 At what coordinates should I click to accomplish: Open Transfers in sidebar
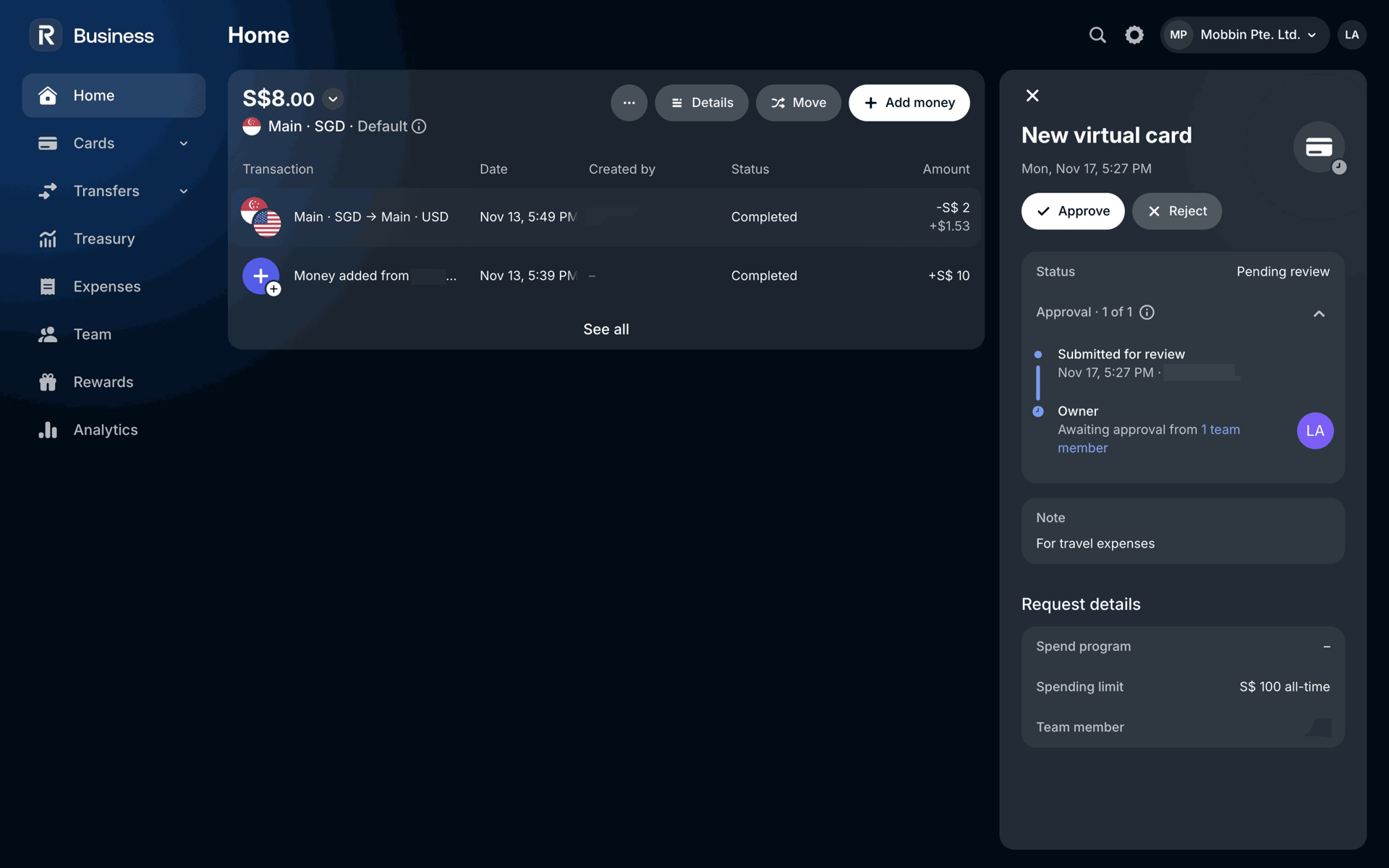click(x=114, y=191)
